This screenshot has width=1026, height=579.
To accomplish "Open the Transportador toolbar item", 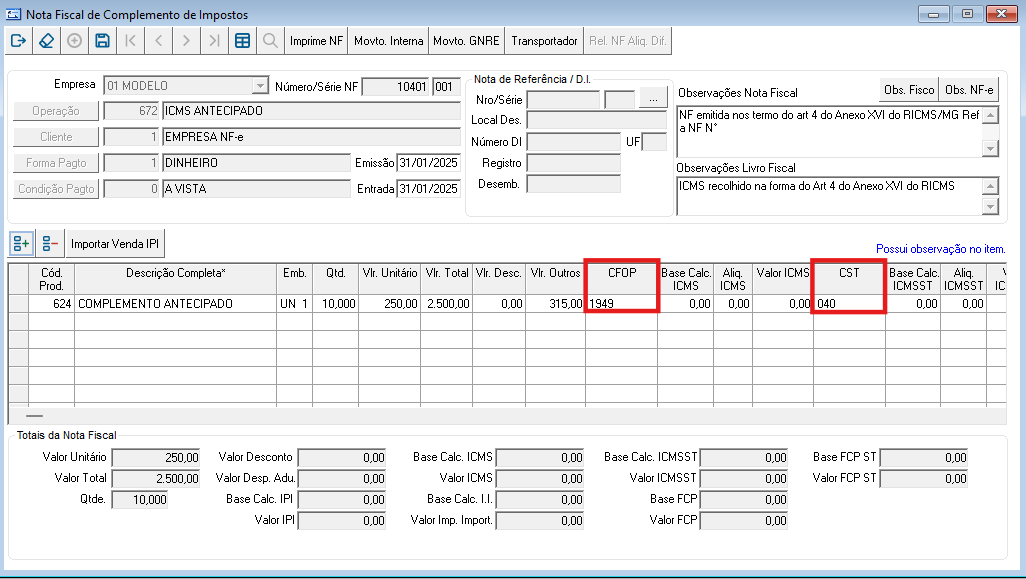I will 544,41.
